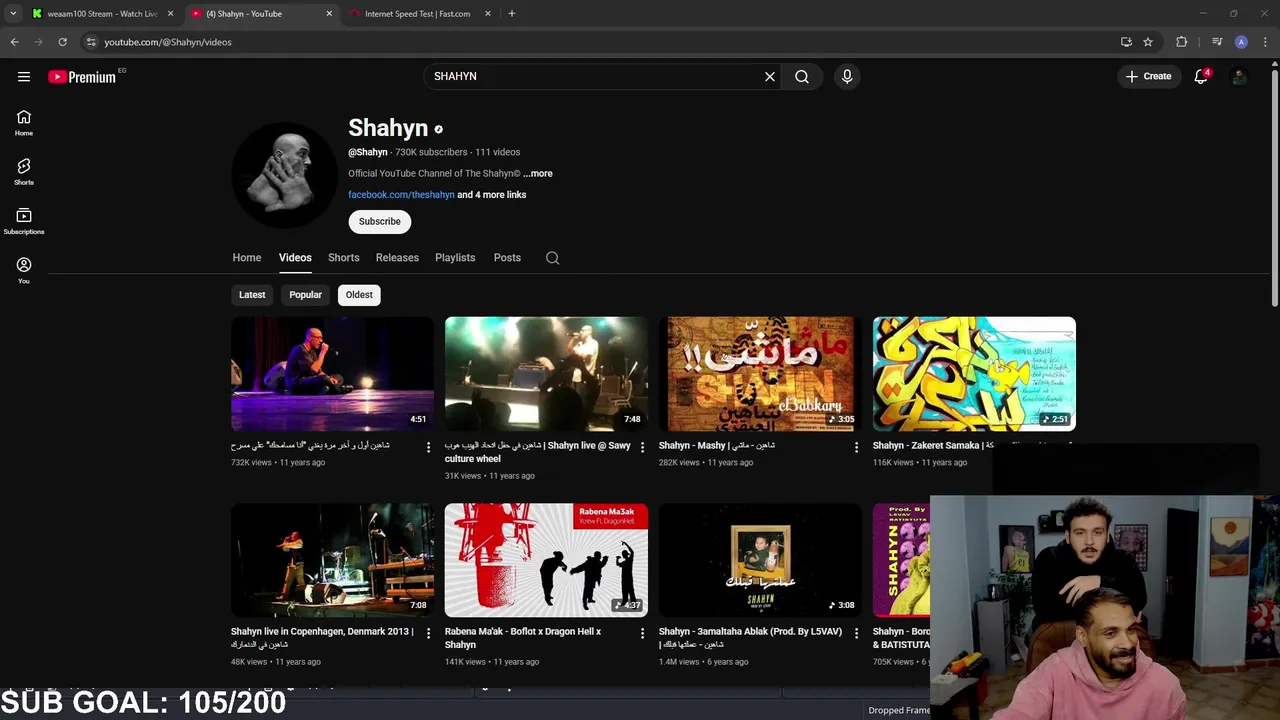
Task: Clear the SHAHYN search text
Action: tap(770, 76)
